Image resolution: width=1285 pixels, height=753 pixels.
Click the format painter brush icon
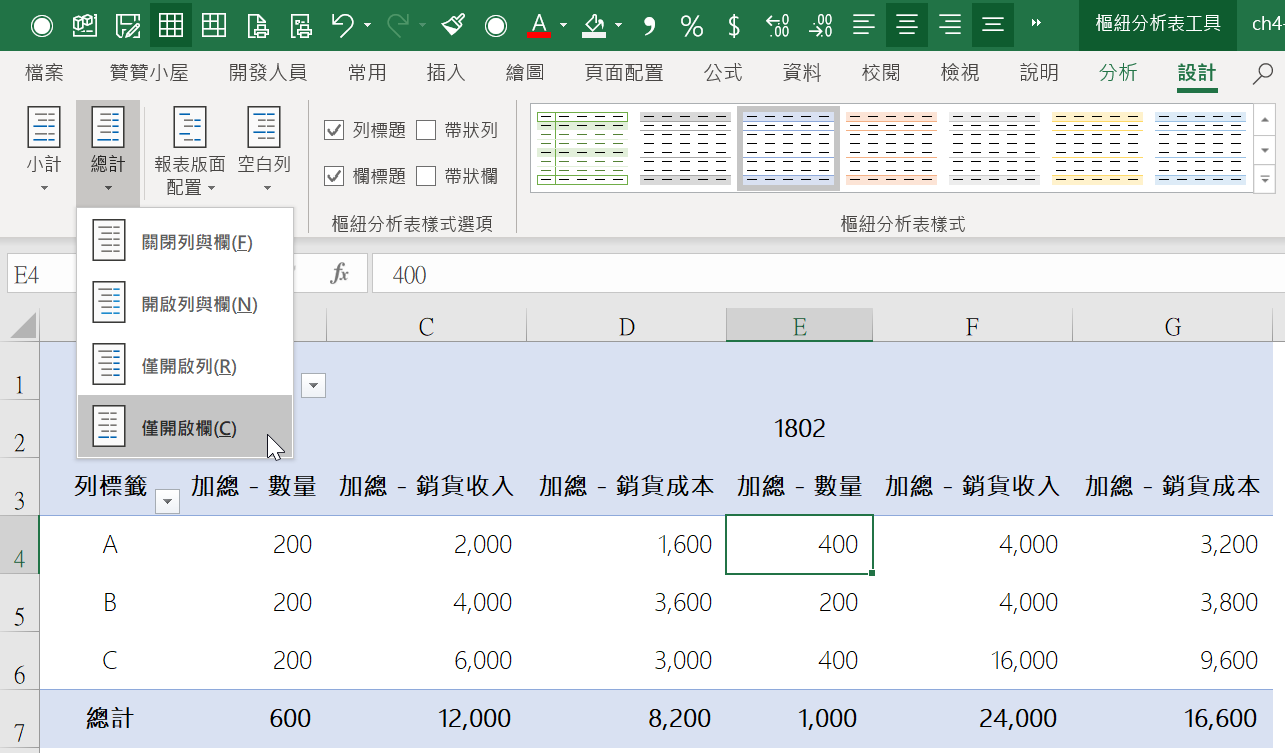(453, 25)
